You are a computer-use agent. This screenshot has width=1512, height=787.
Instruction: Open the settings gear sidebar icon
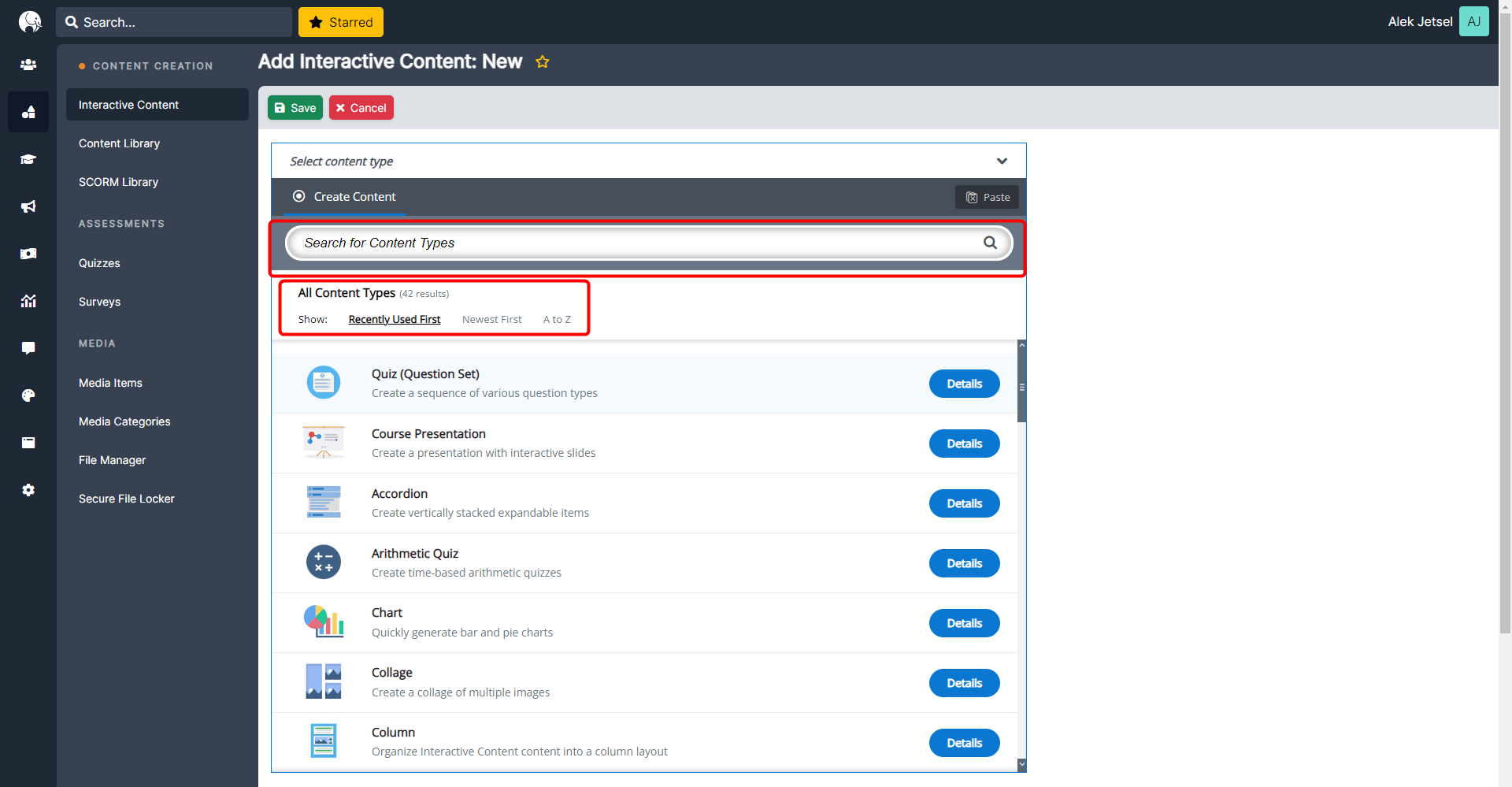pyautogui.click(x=28, y=490)
